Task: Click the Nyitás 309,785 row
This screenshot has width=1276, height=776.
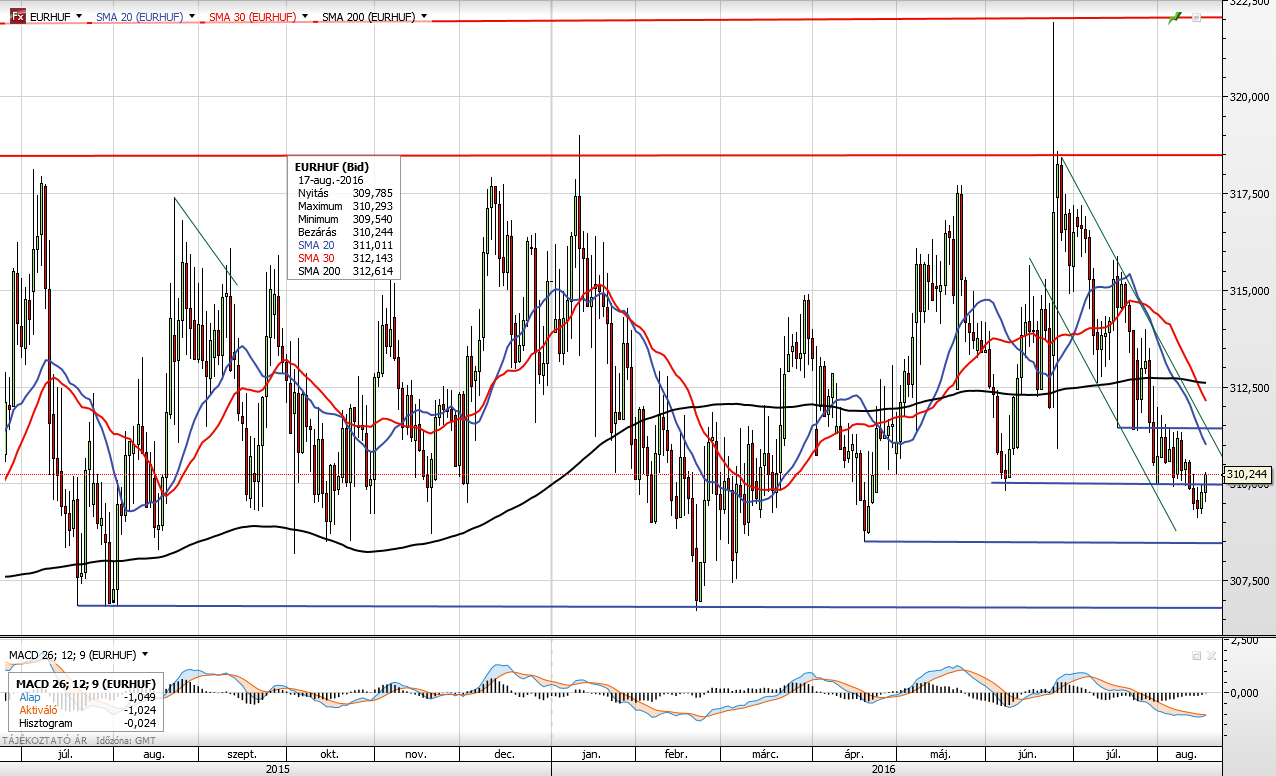Action: click(345, 192)
